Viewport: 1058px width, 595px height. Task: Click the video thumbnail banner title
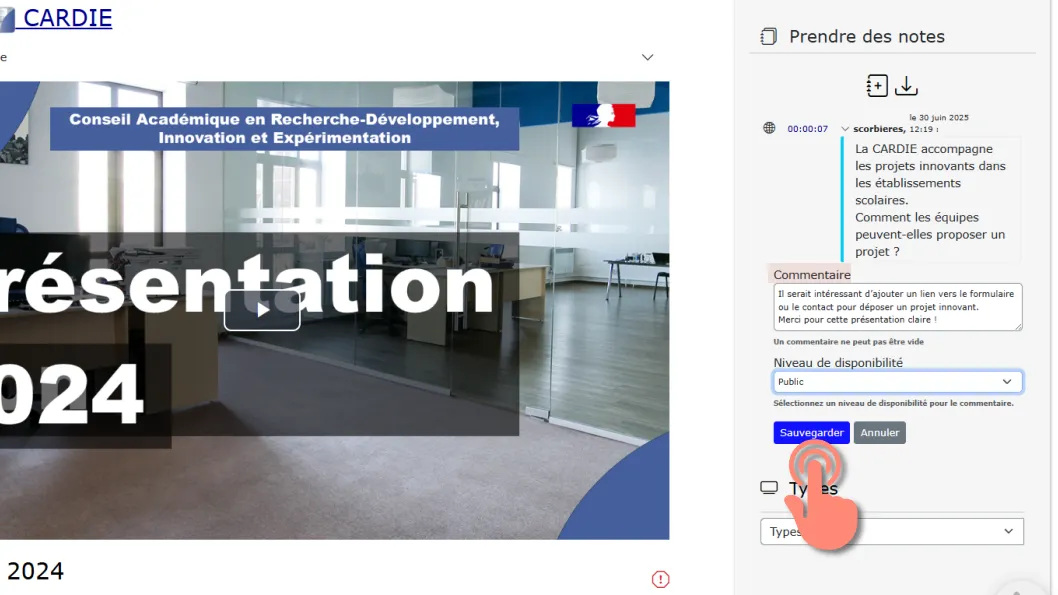tap(284, 128)
